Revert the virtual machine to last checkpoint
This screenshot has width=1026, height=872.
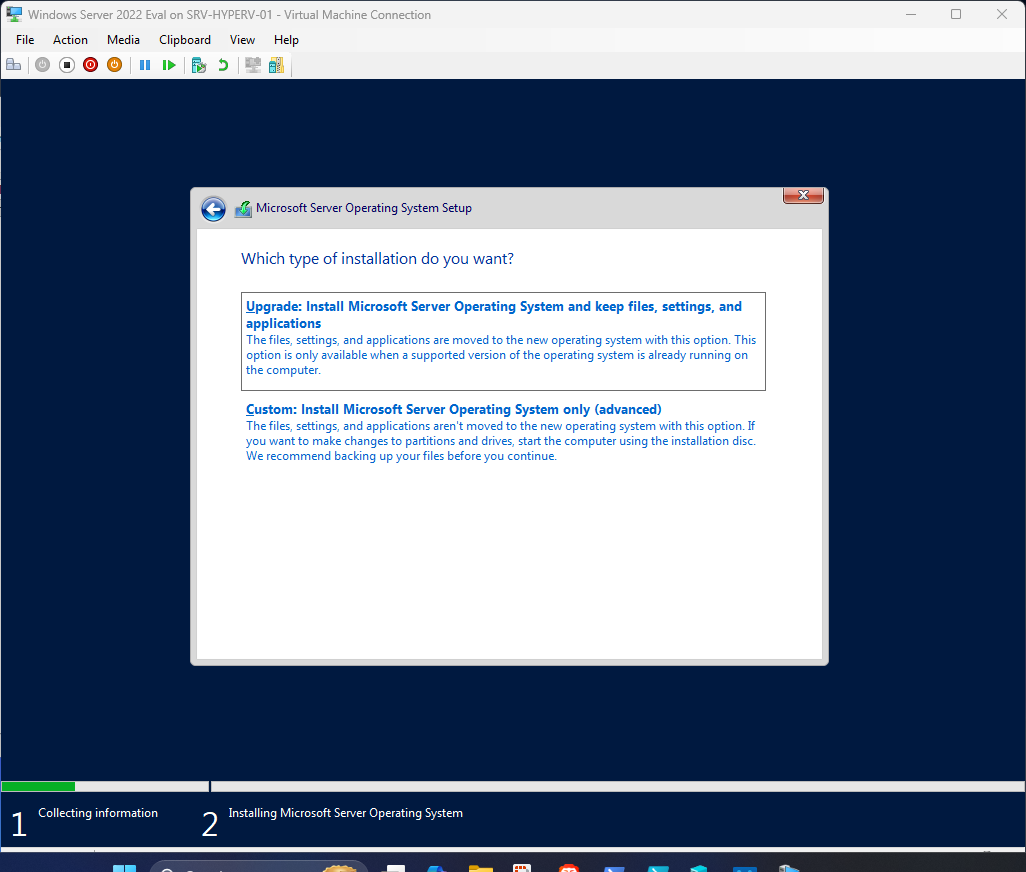tap(221, 64)
